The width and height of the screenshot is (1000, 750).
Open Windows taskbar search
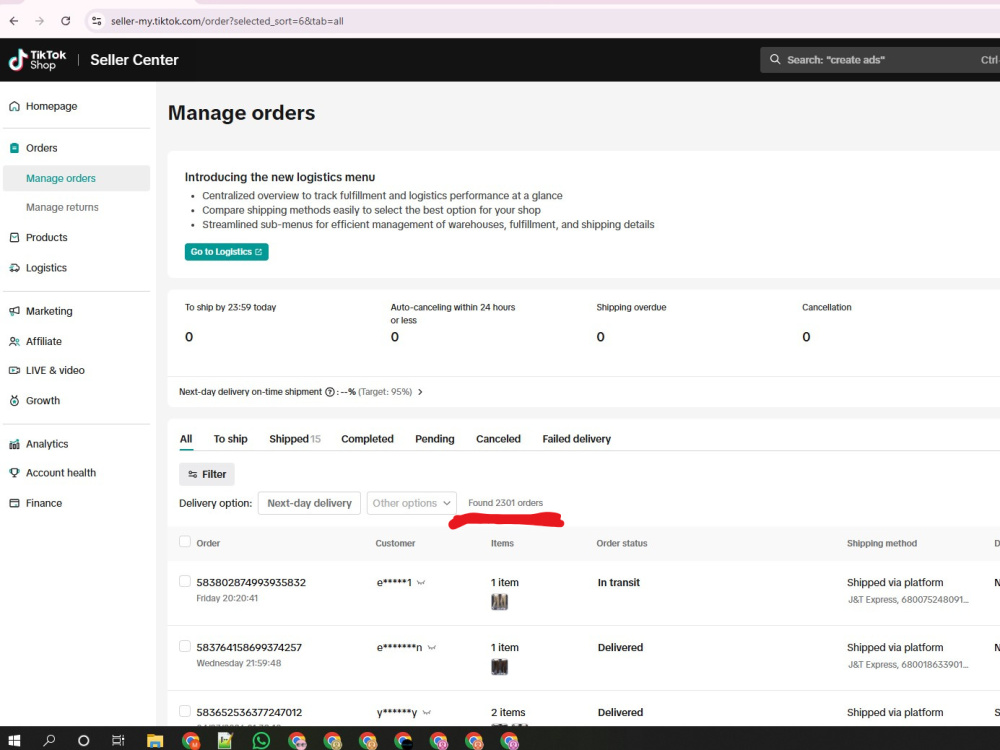click(x=49, y=740)
